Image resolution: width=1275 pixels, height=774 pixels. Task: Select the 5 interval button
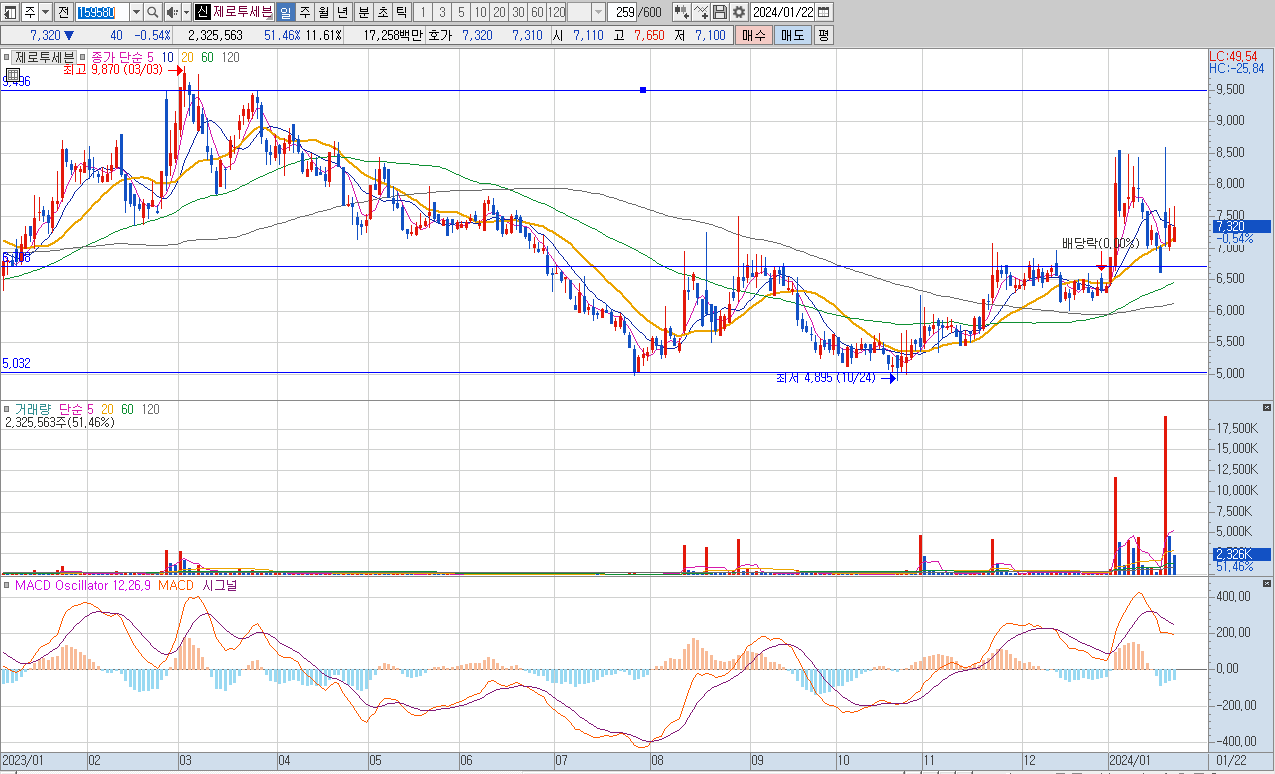[460, 12]
